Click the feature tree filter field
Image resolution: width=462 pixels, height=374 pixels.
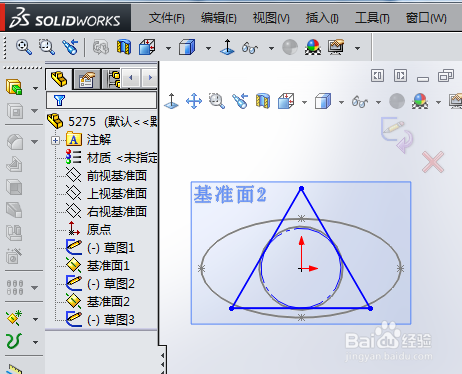coord(101,100)
